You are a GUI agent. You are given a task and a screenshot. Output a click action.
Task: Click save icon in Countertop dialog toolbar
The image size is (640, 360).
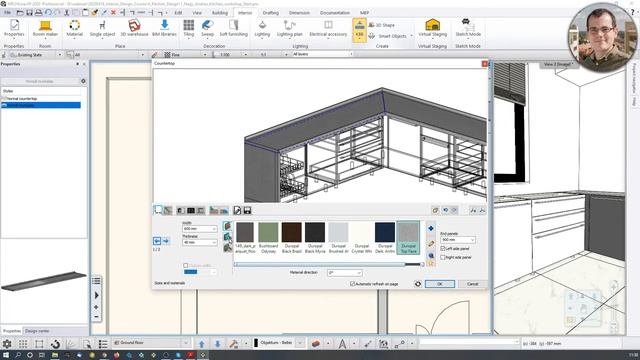pyautogui.click(x=247, y=211)
